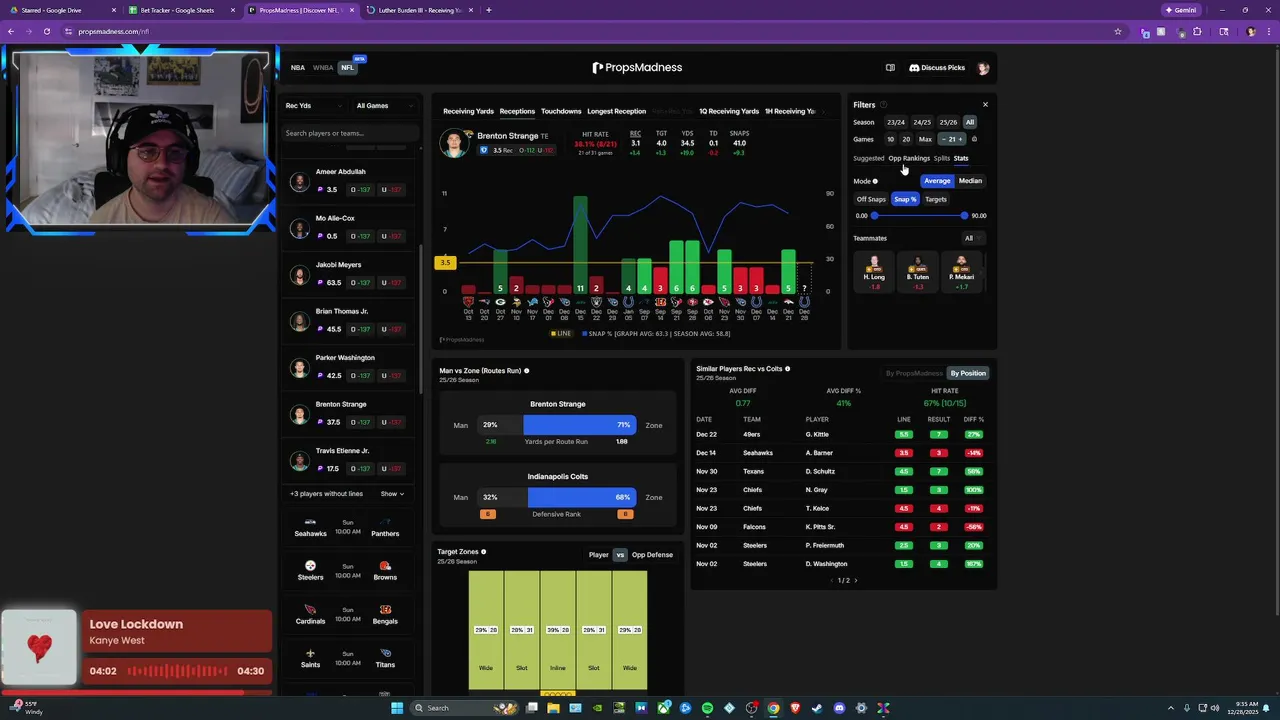Adjust the left handle of Snap % slider
The image size is (1280, 720).
(x=874, y=215)
